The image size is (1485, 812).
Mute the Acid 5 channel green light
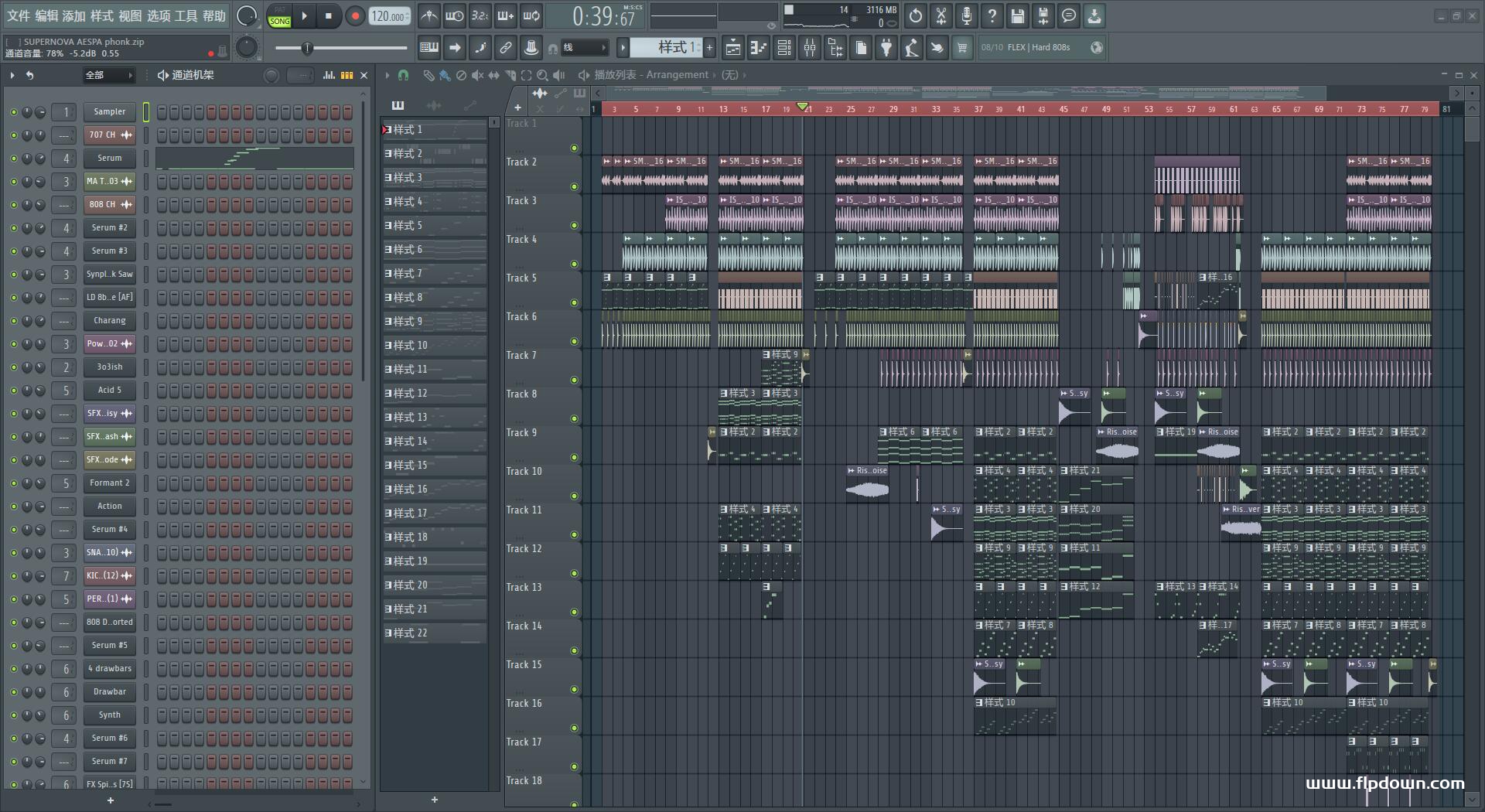pos(13,391)
